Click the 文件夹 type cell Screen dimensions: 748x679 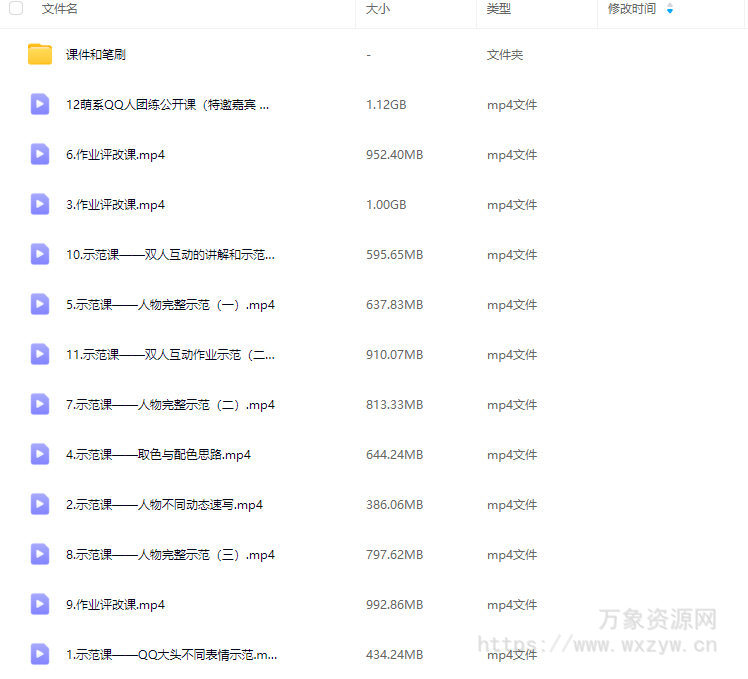505,54
